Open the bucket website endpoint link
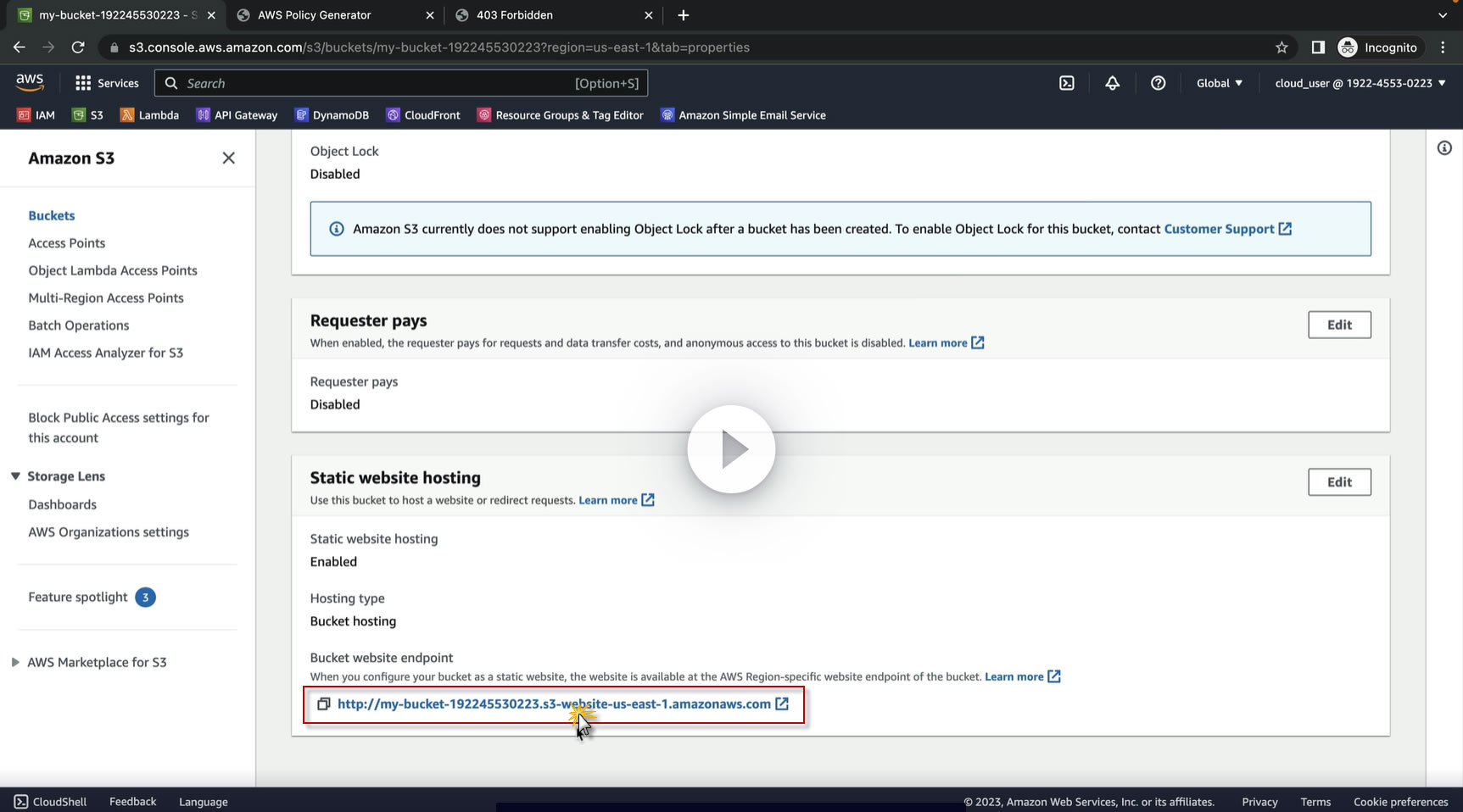This screenshot has width=1463, height=812. pyautogui.click(x=554, y=704)
